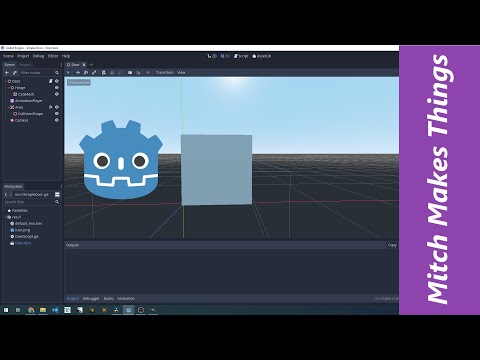Image resolution: width=480 pixels, height=360 pixels.
Task: Select the default_env.tres file
Action: click(26, 223)
